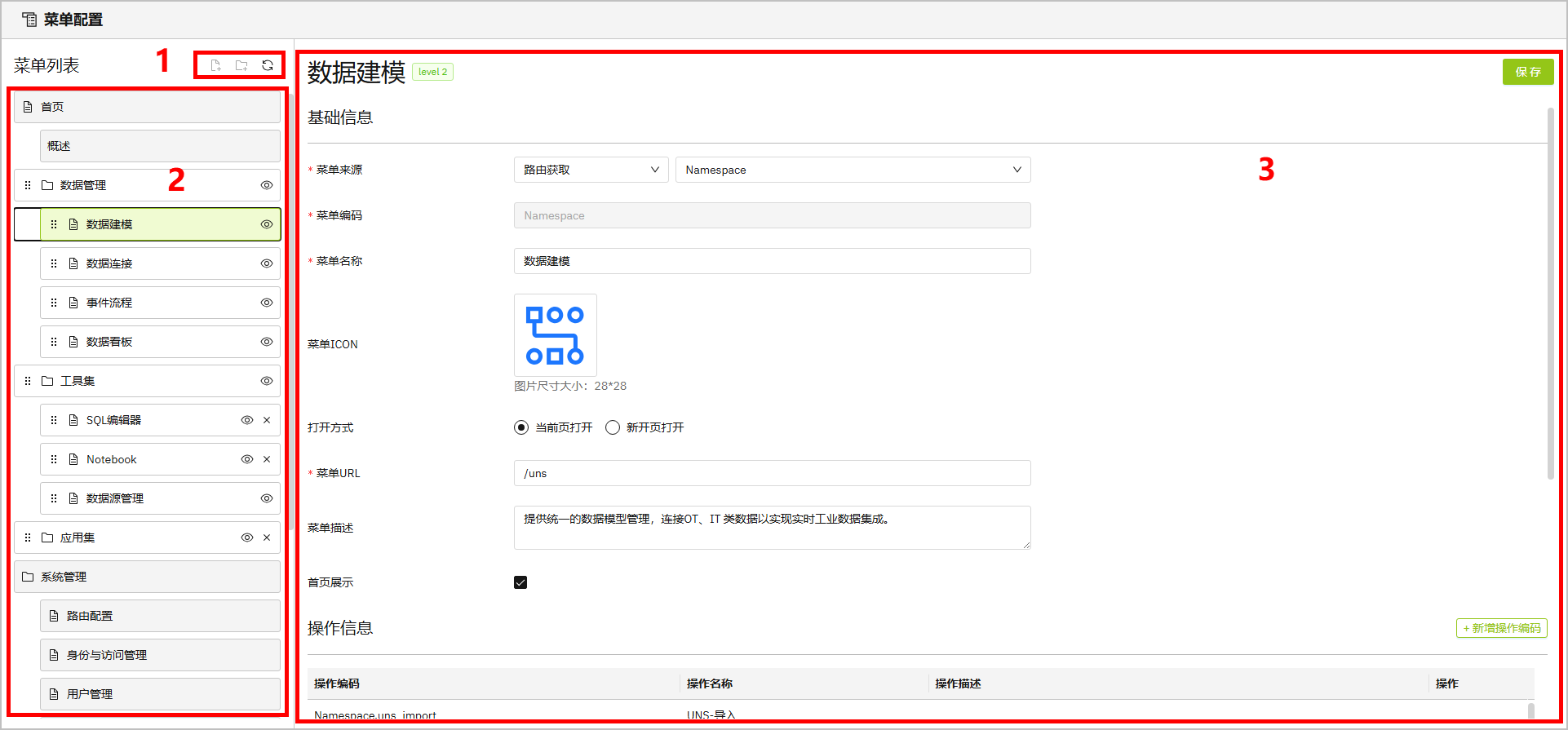Open the 路由配置 menu item
Screen dimensions: 1568x730
coord(90,616)
